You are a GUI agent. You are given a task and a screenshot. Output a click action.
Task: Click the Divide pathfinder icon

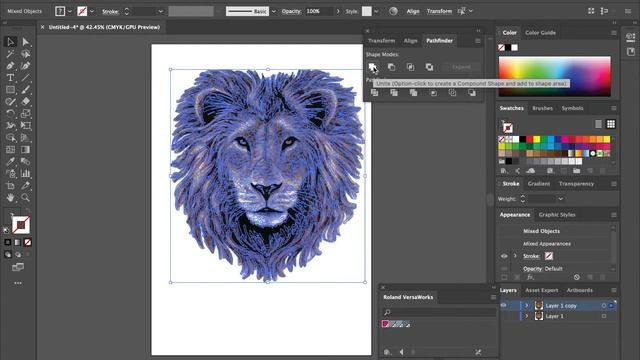point(374,93)
